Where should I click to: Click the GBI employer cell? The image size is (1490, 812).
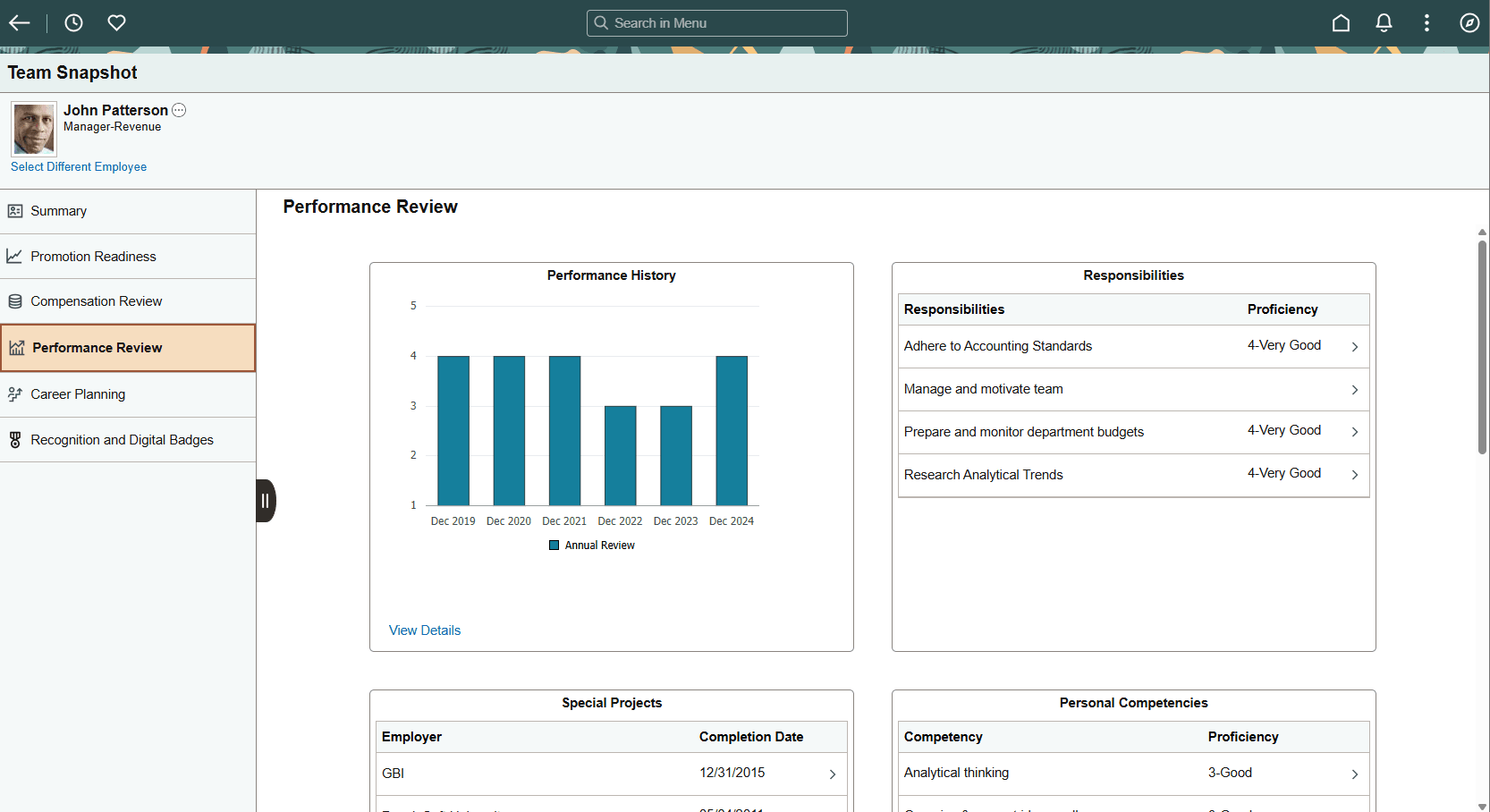tap(394, 774)
